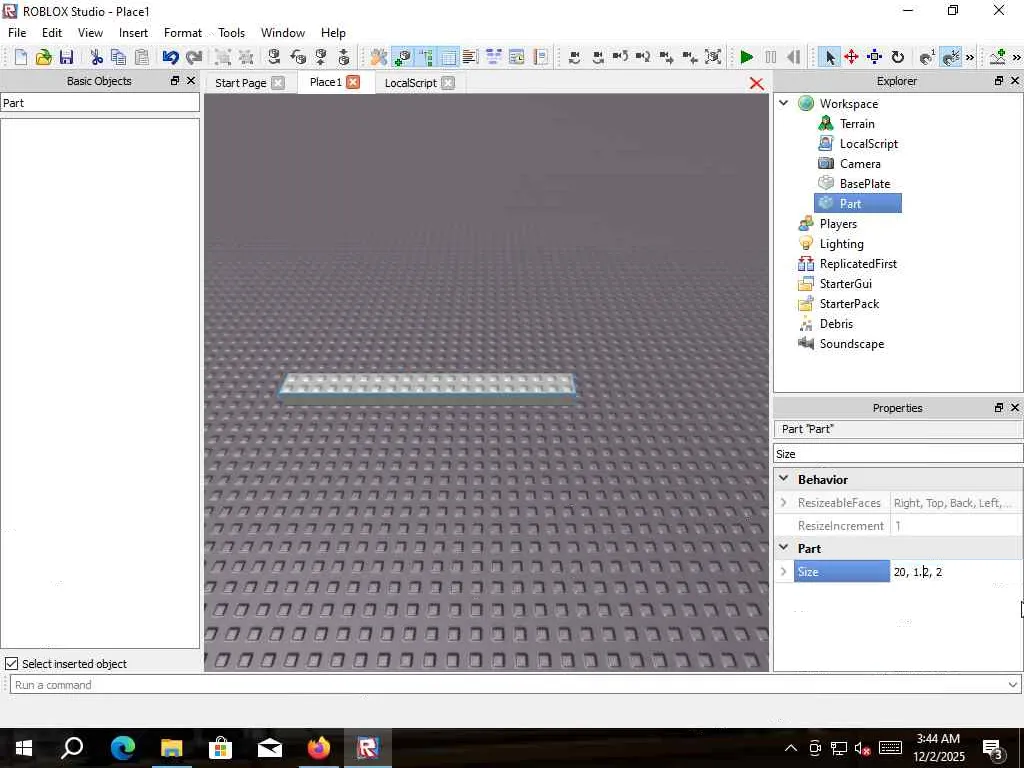
Task: Click the Basic Objects search field
Action: coord(100,103)
